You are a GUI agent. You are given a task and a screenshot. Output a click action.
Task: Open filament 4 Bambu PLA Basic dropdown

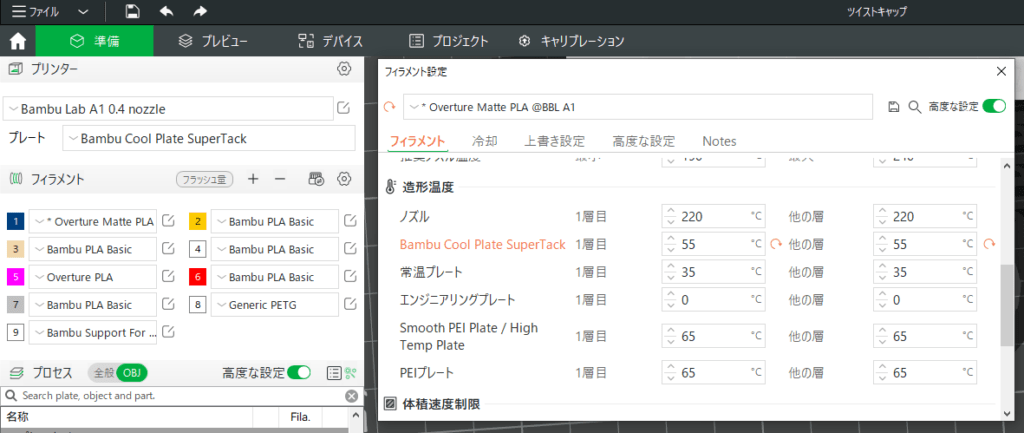pyautogui.click(x=275, y=249)
